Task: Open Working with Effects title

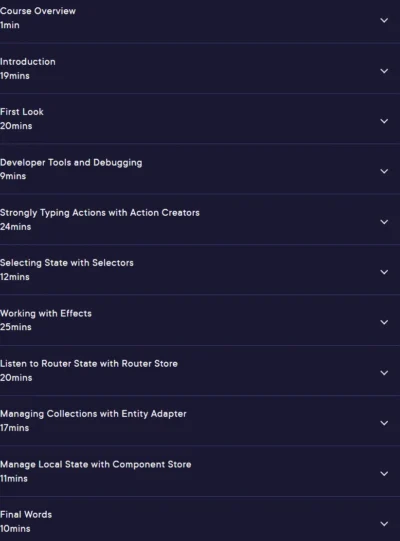Action: (46, 313)
